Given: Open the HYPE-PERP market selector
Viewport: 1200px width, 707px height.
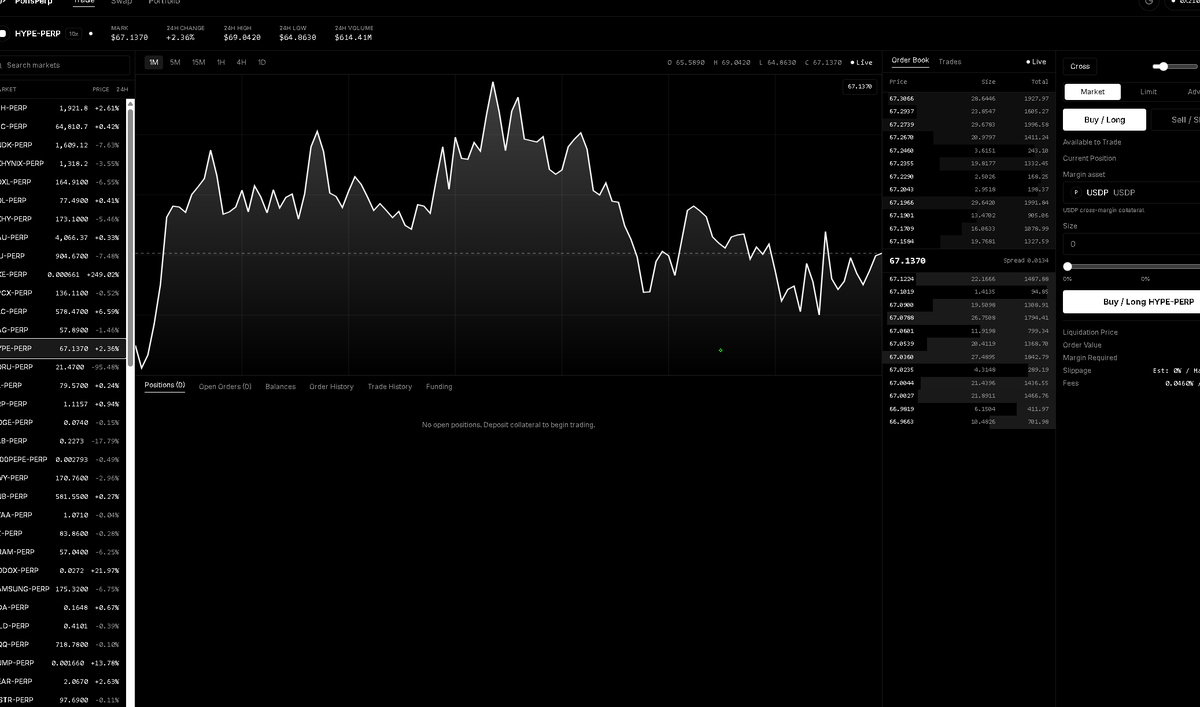Looking at the screenshot, I should pos(36,33).
